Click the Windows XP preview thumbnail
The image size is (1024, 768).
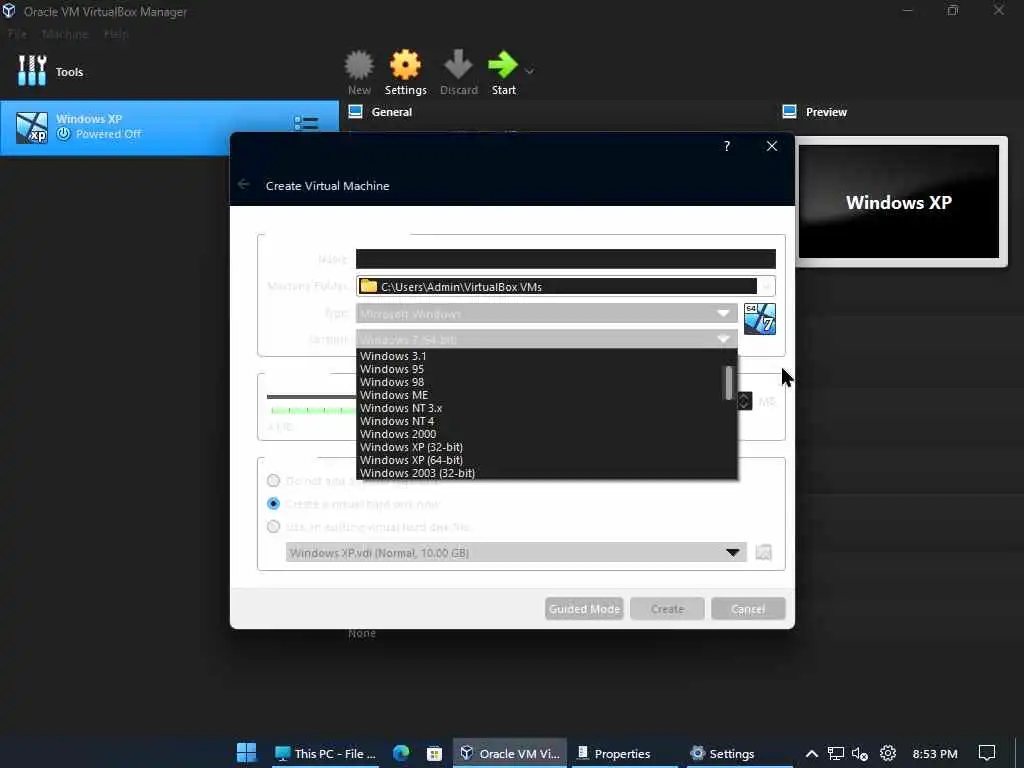[899, 202]
